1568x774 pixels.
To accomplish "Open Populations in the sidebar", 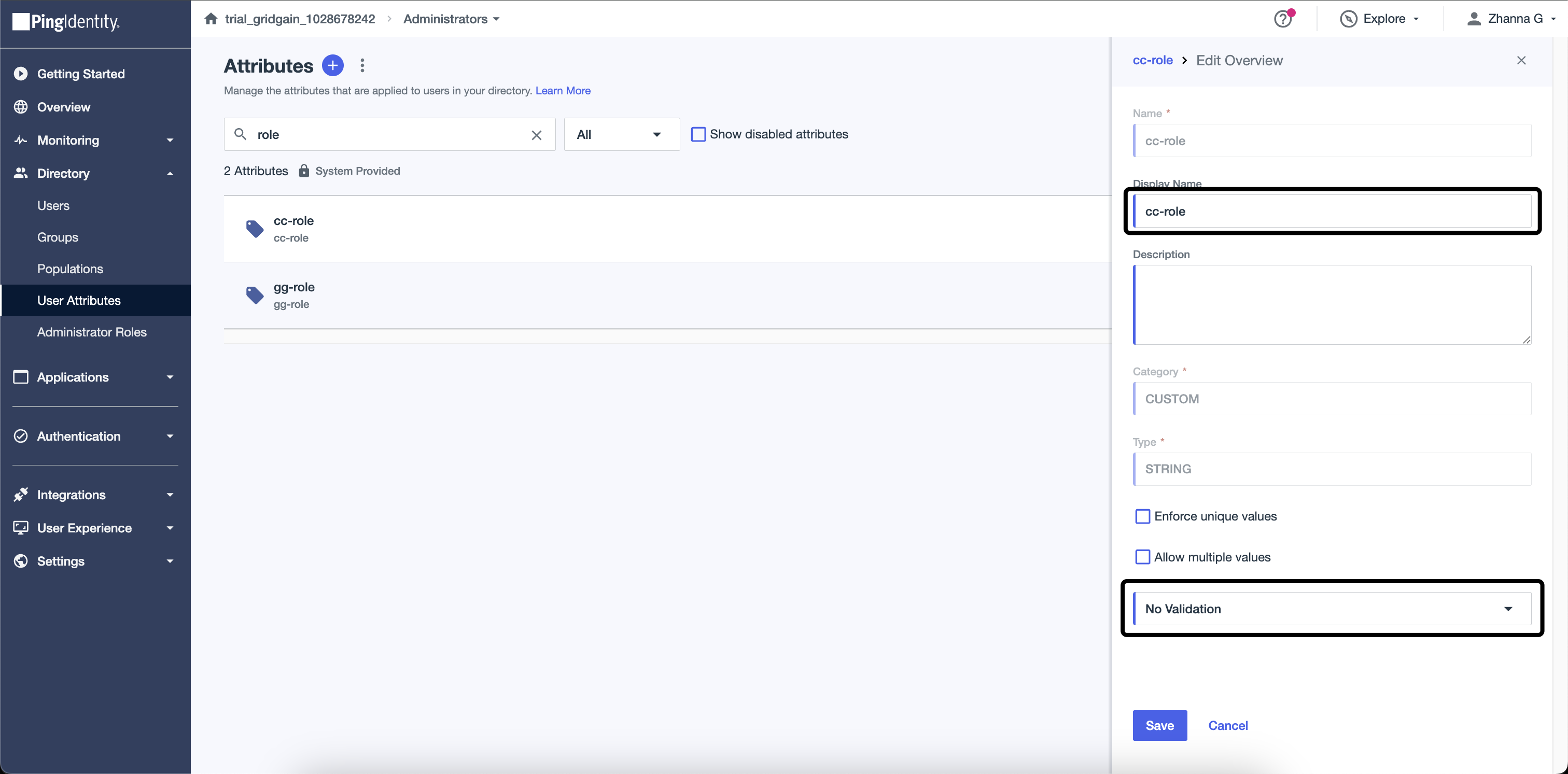I will click(70, 269).
